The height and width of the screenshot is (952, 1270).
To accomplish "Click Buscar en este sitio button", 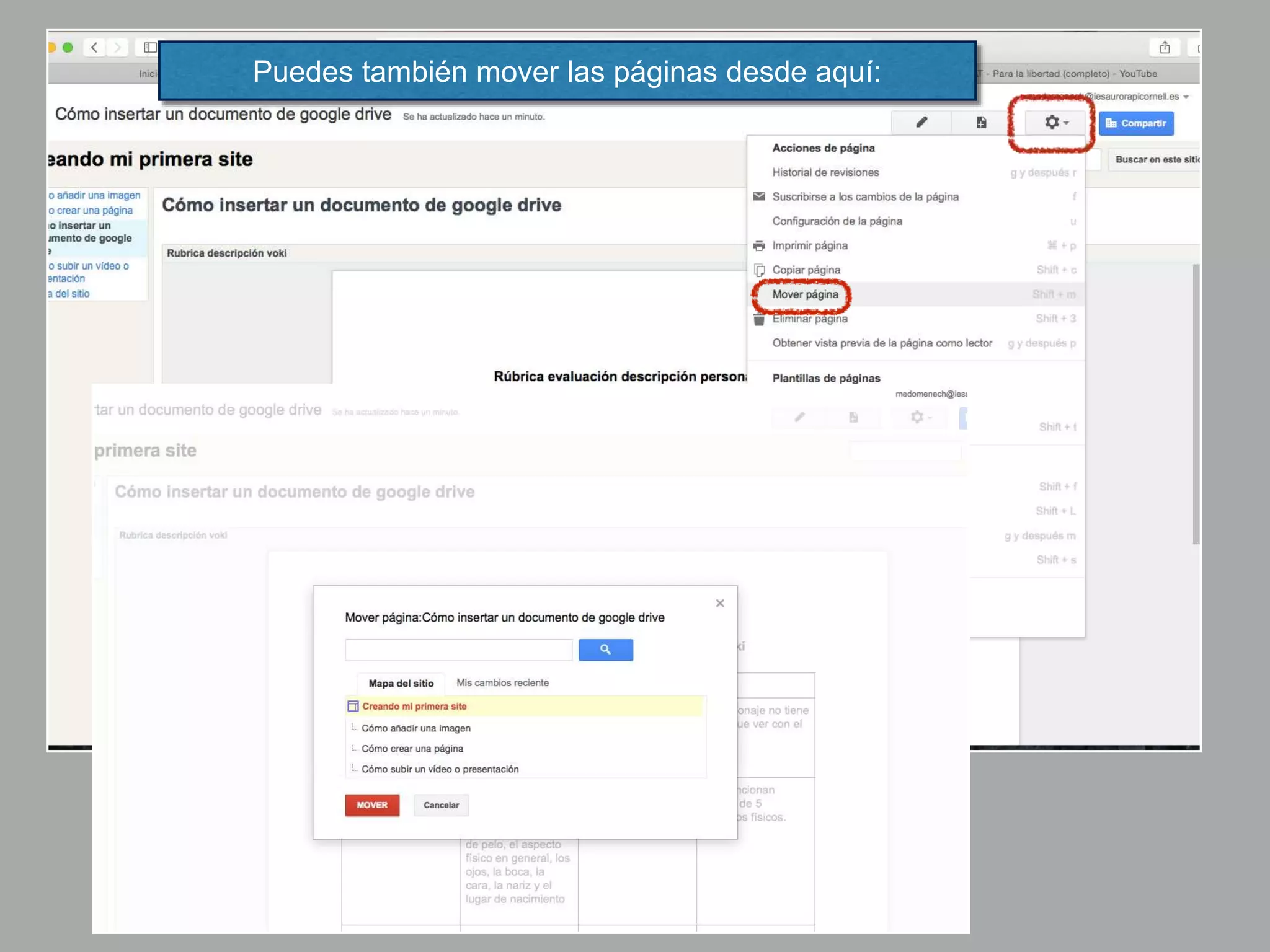I will [1155, 159].
